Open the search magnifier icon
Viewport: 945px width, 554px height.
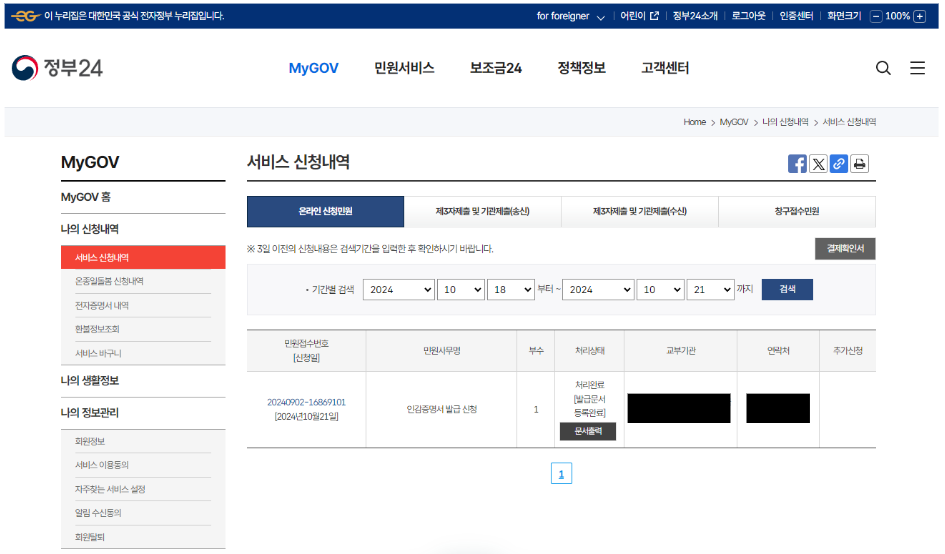pos(883,68)
